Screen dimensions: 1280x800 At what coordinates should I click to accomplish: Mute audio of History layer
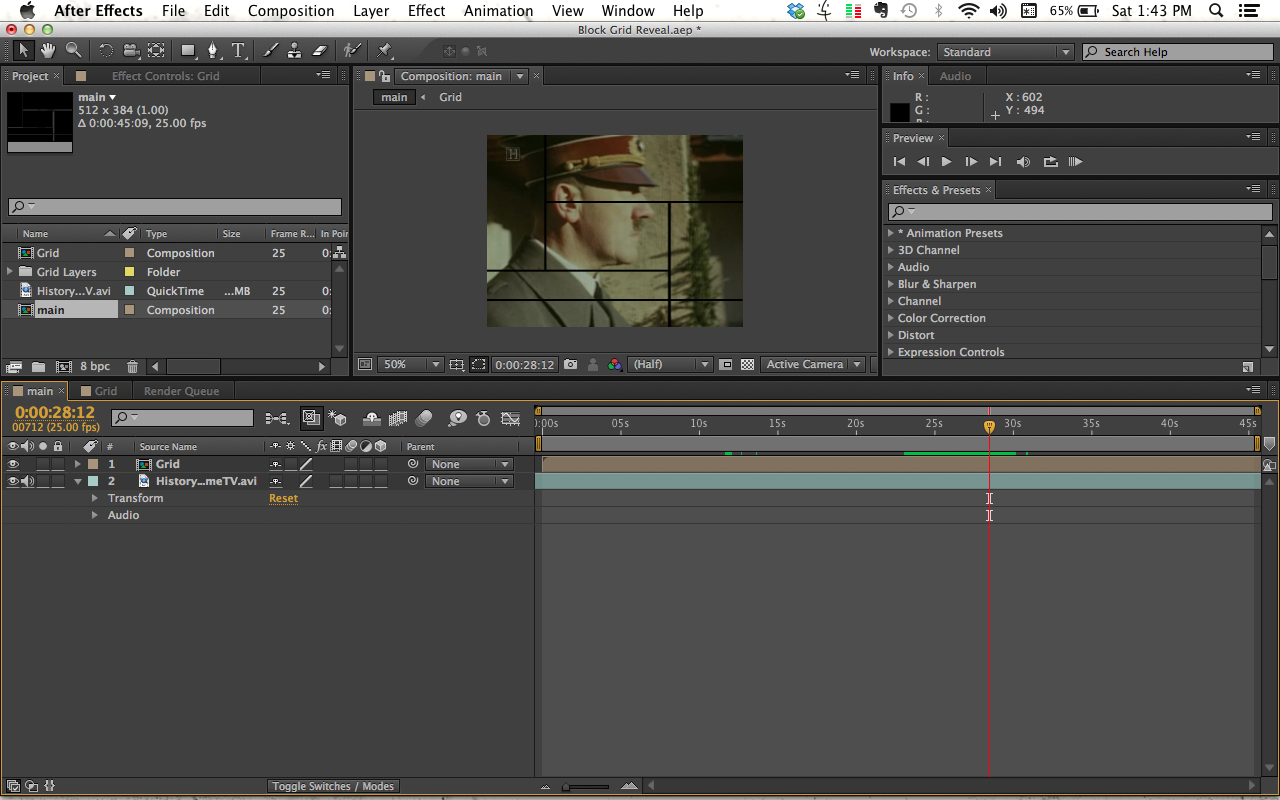point(28,481)
